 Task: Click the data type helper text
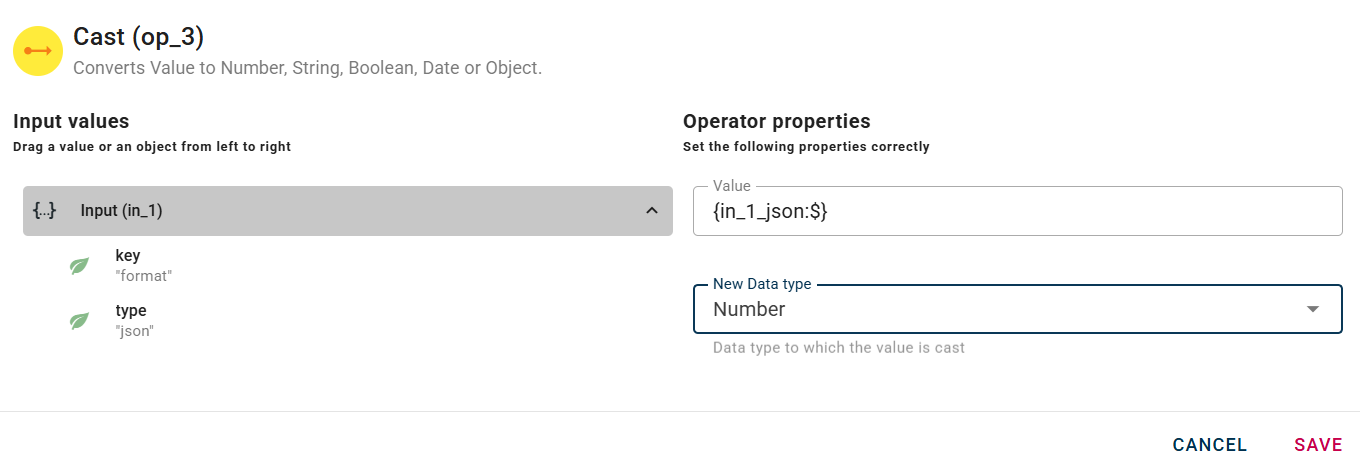838,348
